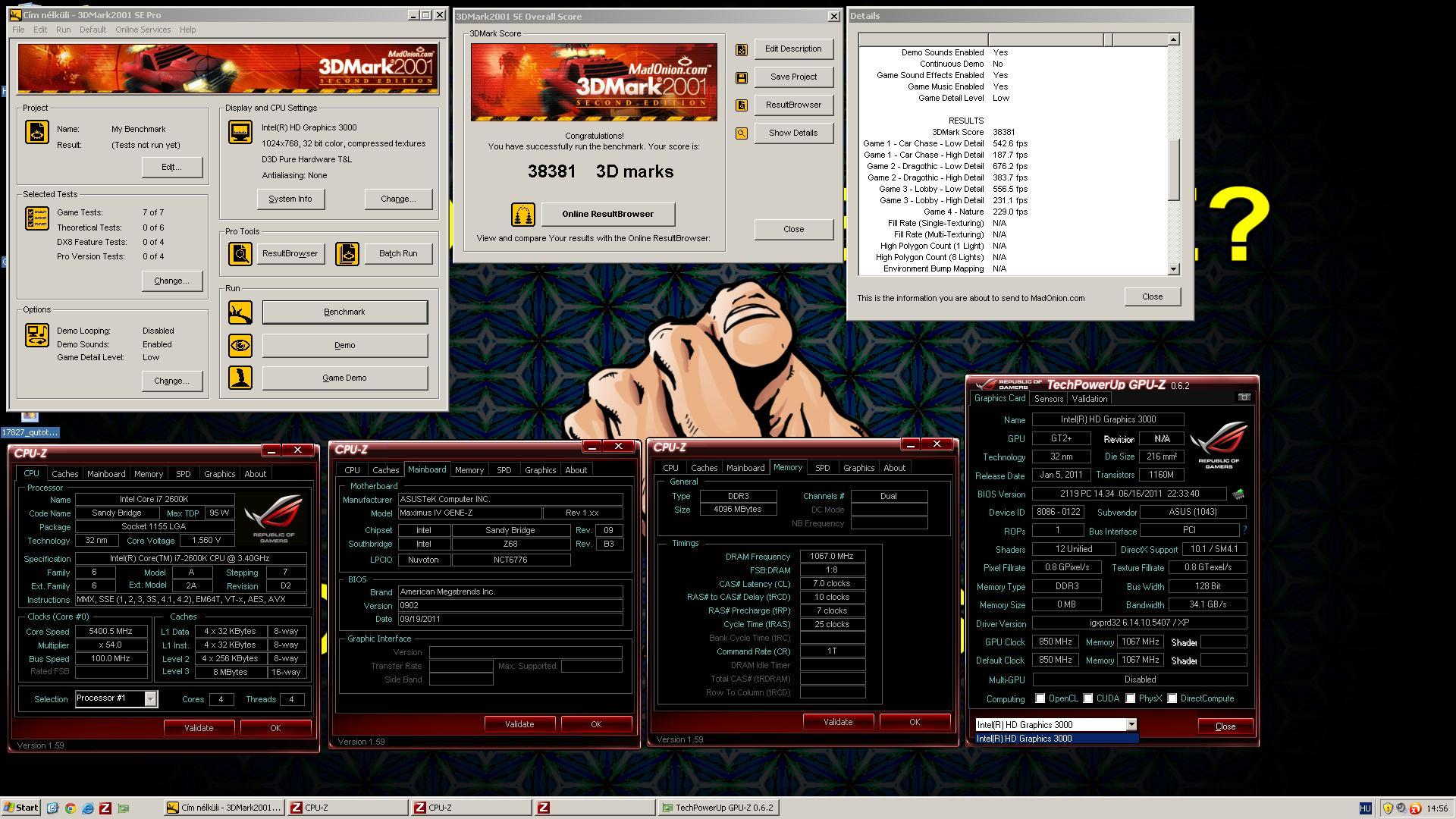Toggle the OpenCL checkbox in GPU-Z
1456x819 pixels.
[x=1040, y=698]
